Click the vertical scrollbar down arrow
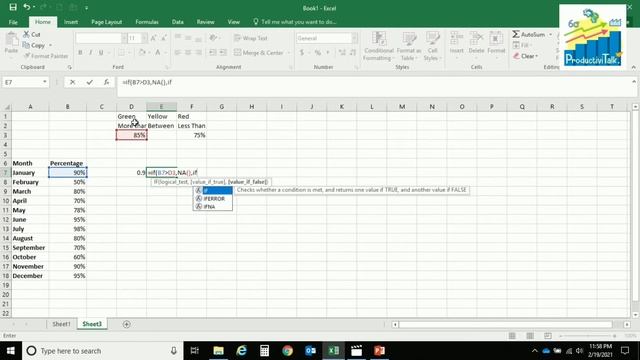The width and height of the screenshot is (640, 360). pyautogui.click(x=635, y=315)
